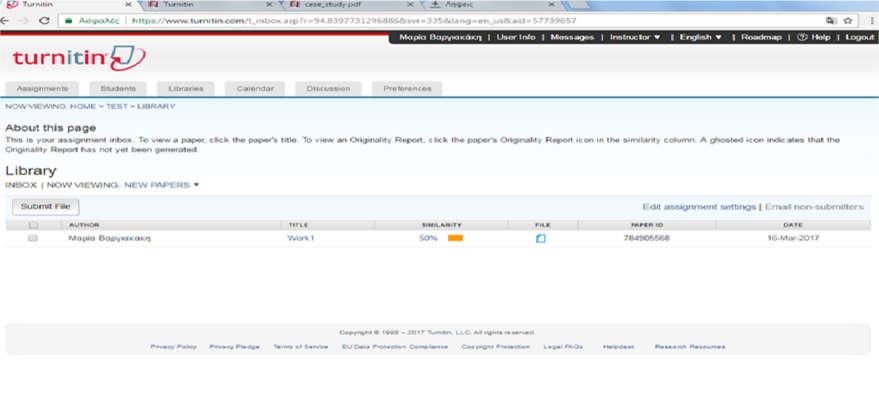Open the Roadmap link
Screen dimensions: 879x407
pos(761,37)
